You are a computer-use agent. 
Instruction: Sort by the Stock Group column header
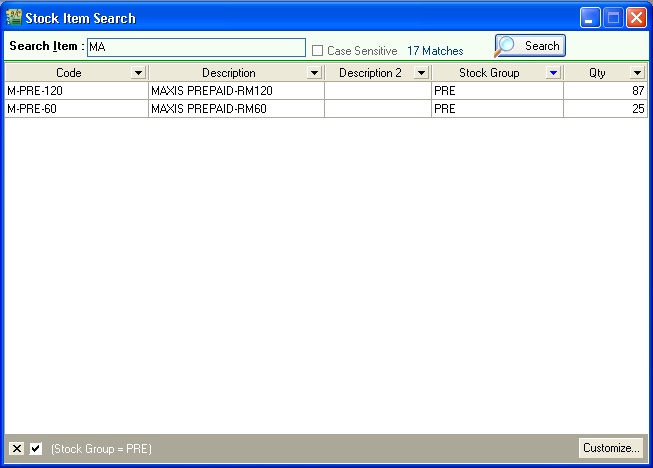click(x=489, y=73)
